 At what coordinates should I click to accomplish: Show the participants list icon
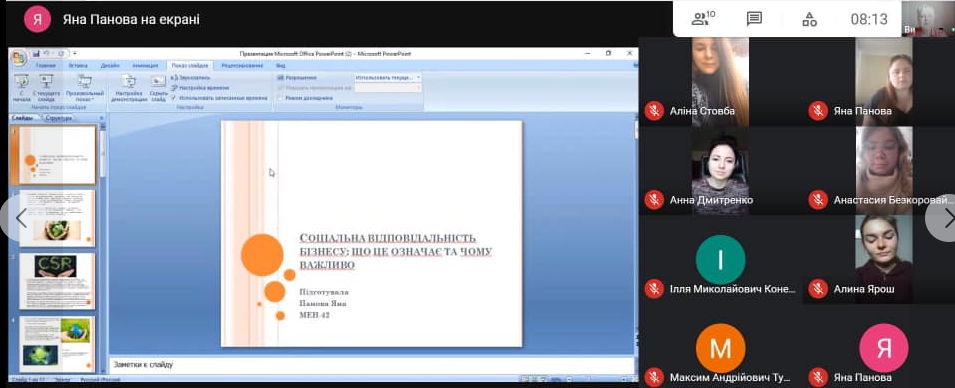[x=702, y=19]
